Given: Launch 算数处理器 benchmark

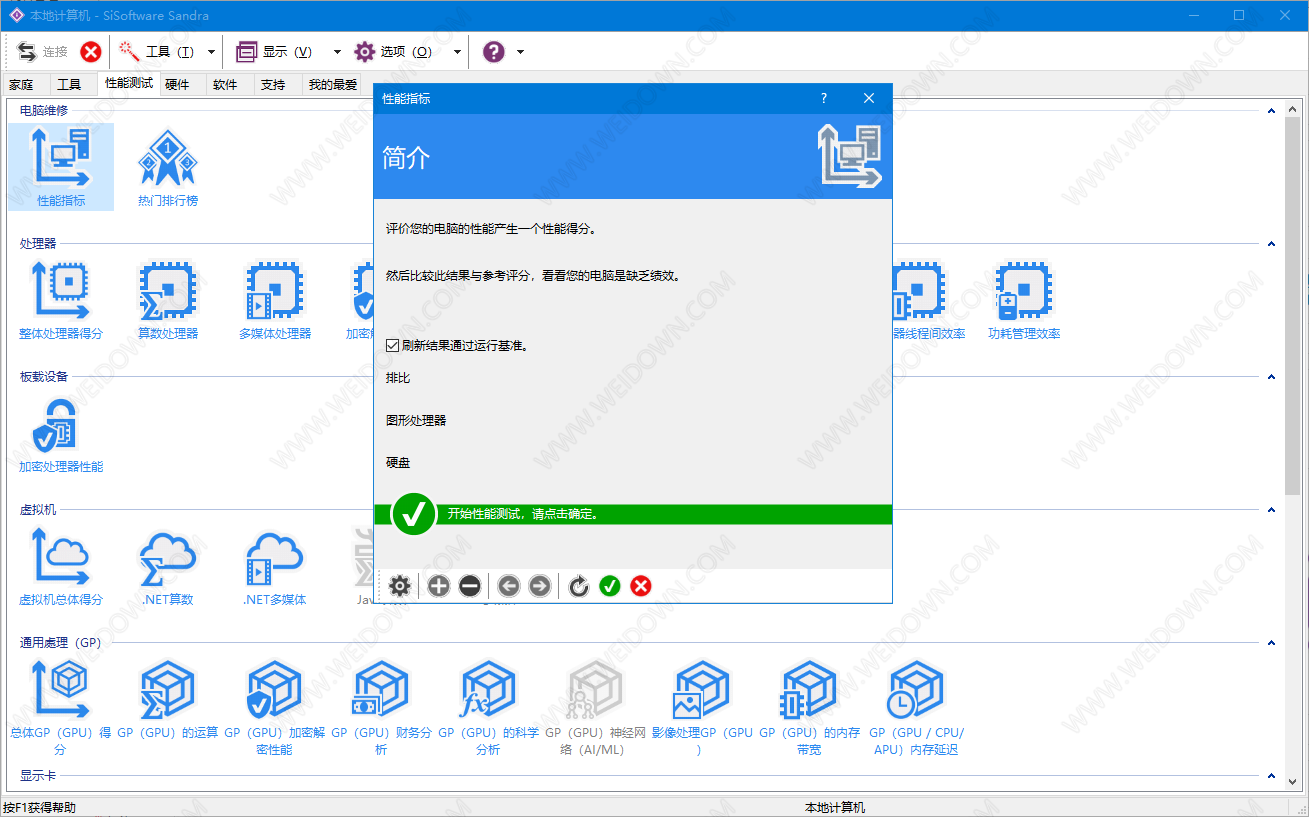Looking at the screenshot, I should coord(168,300).
